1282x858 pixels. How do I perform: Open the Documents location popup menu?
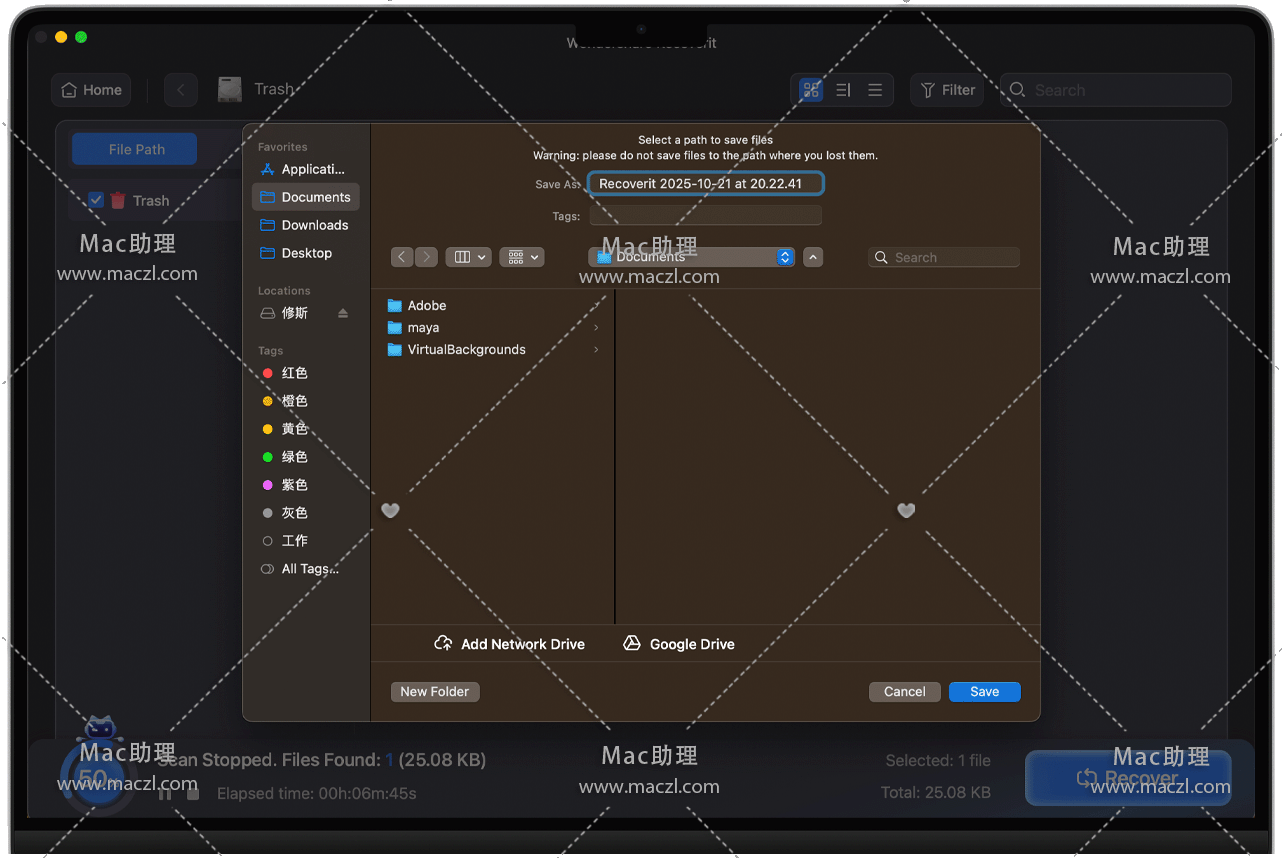(x=691, y=257)
